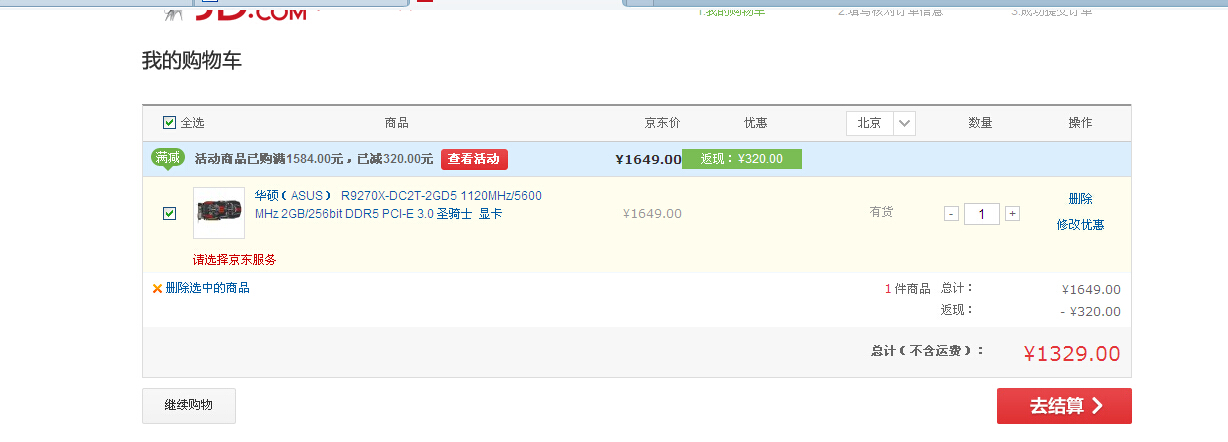Click the 有货 stock status text
The image size is (1228, 442).
[881, 212]
